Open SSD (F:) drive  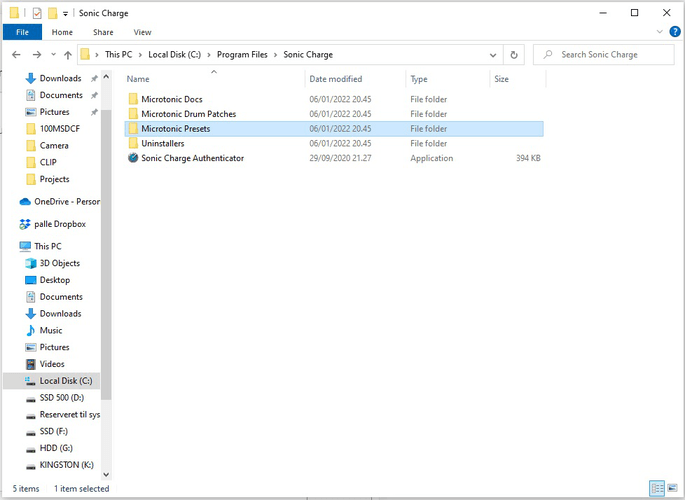coord(53,431)
